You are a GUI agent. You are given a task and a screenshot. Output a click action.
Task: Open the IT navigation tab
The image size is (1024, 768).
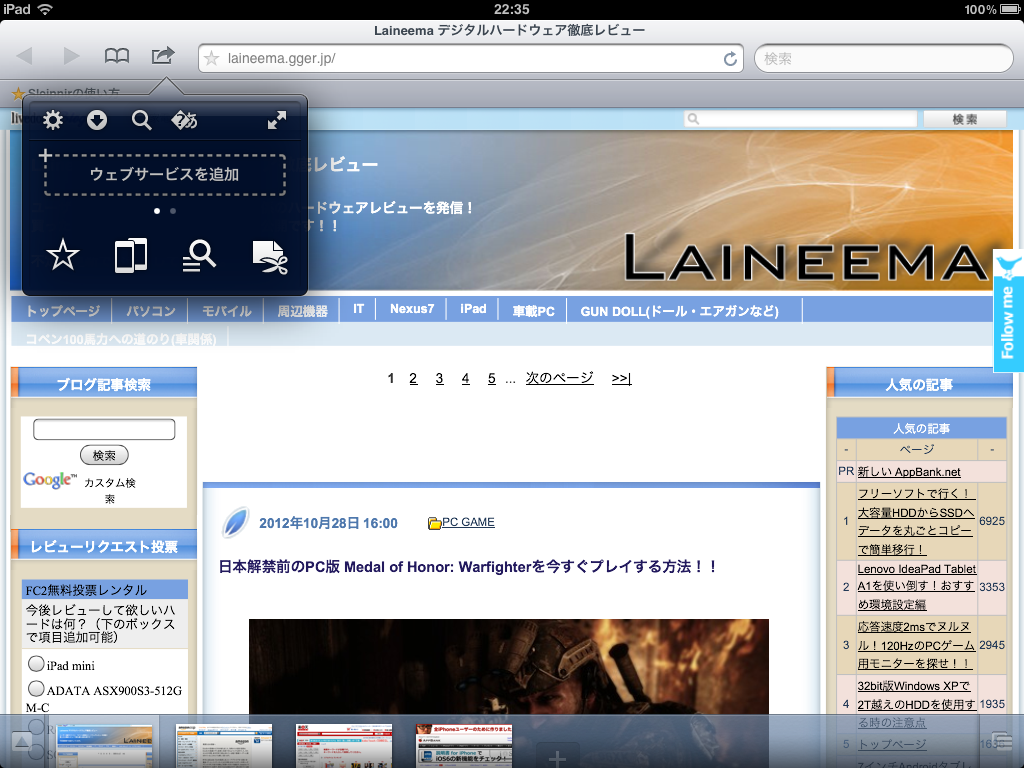358,310
